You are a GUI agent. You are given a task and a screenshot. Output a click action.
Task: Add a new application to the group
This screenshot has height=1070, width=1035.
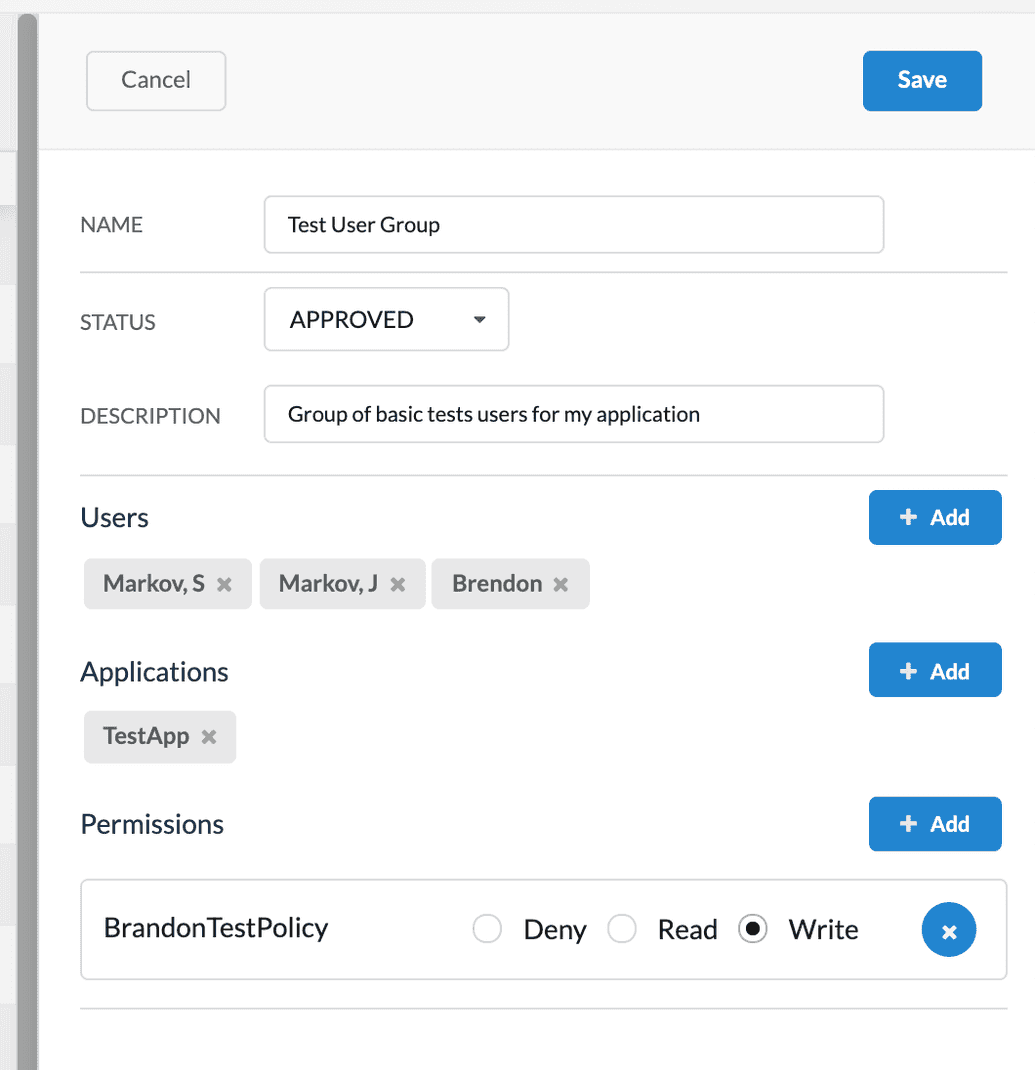934,671
